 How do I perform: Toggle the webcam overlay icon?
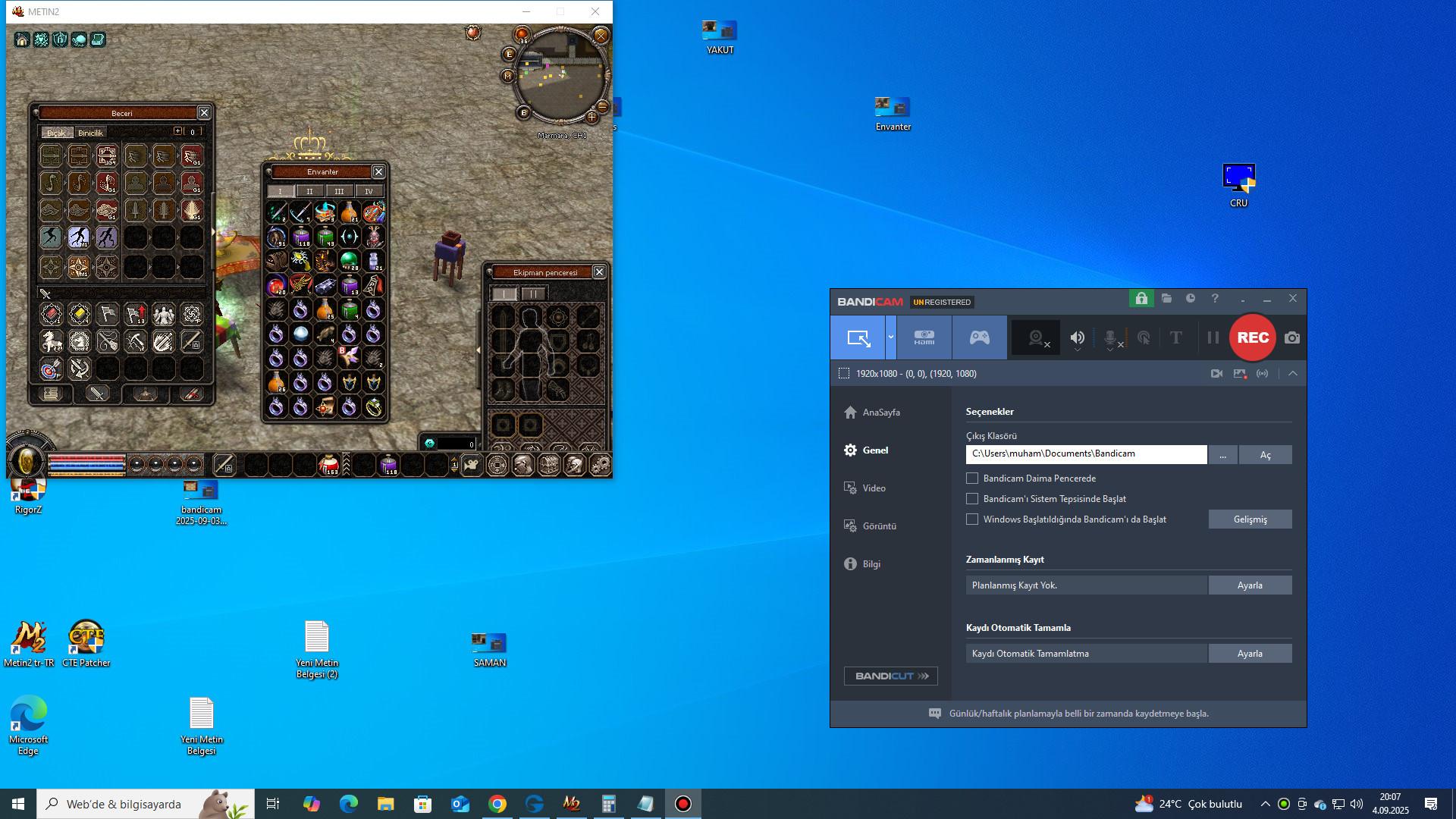1037,338
